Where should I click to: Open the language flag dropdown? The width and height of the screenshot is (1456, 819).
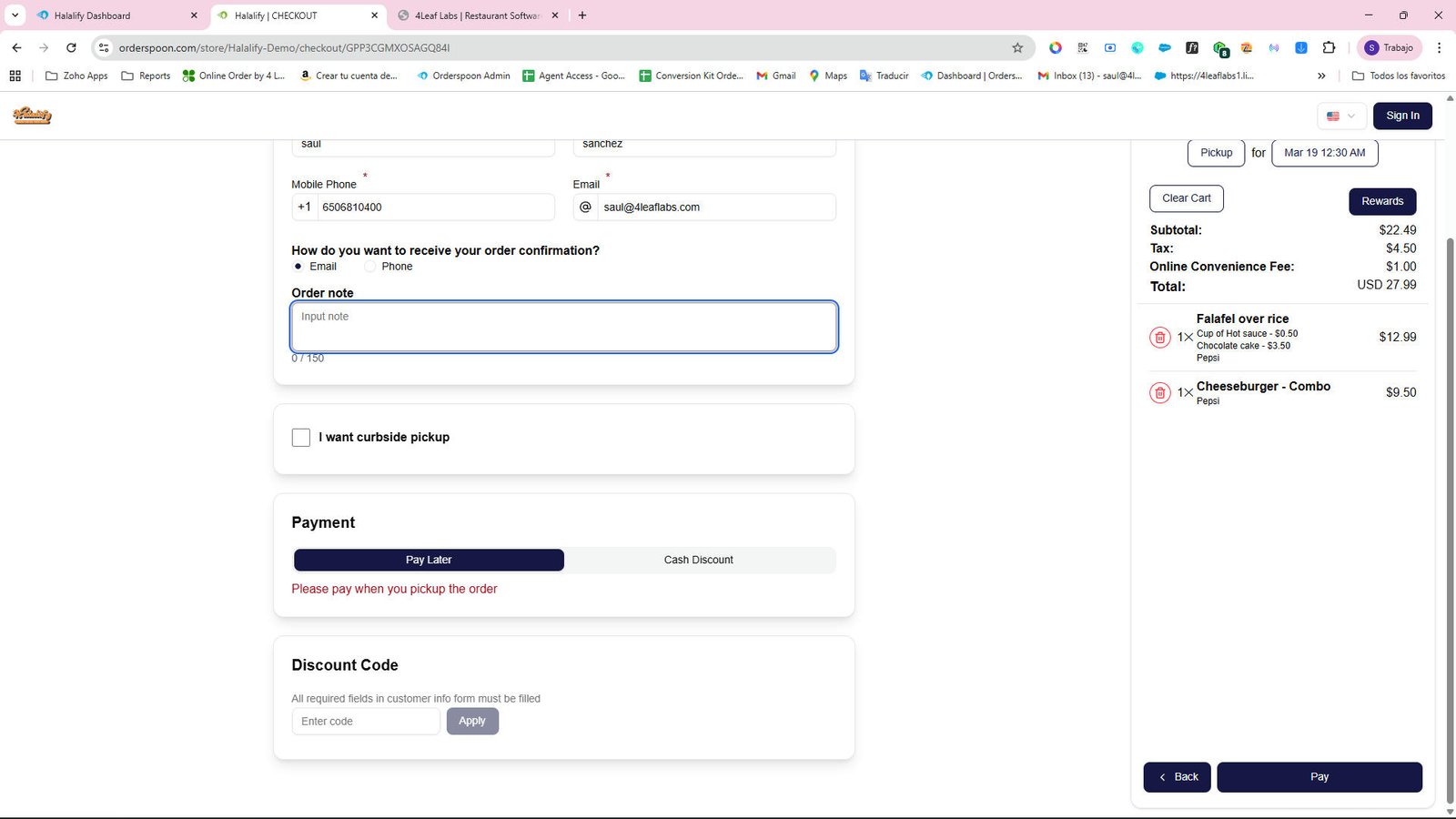coord(1341,116)
